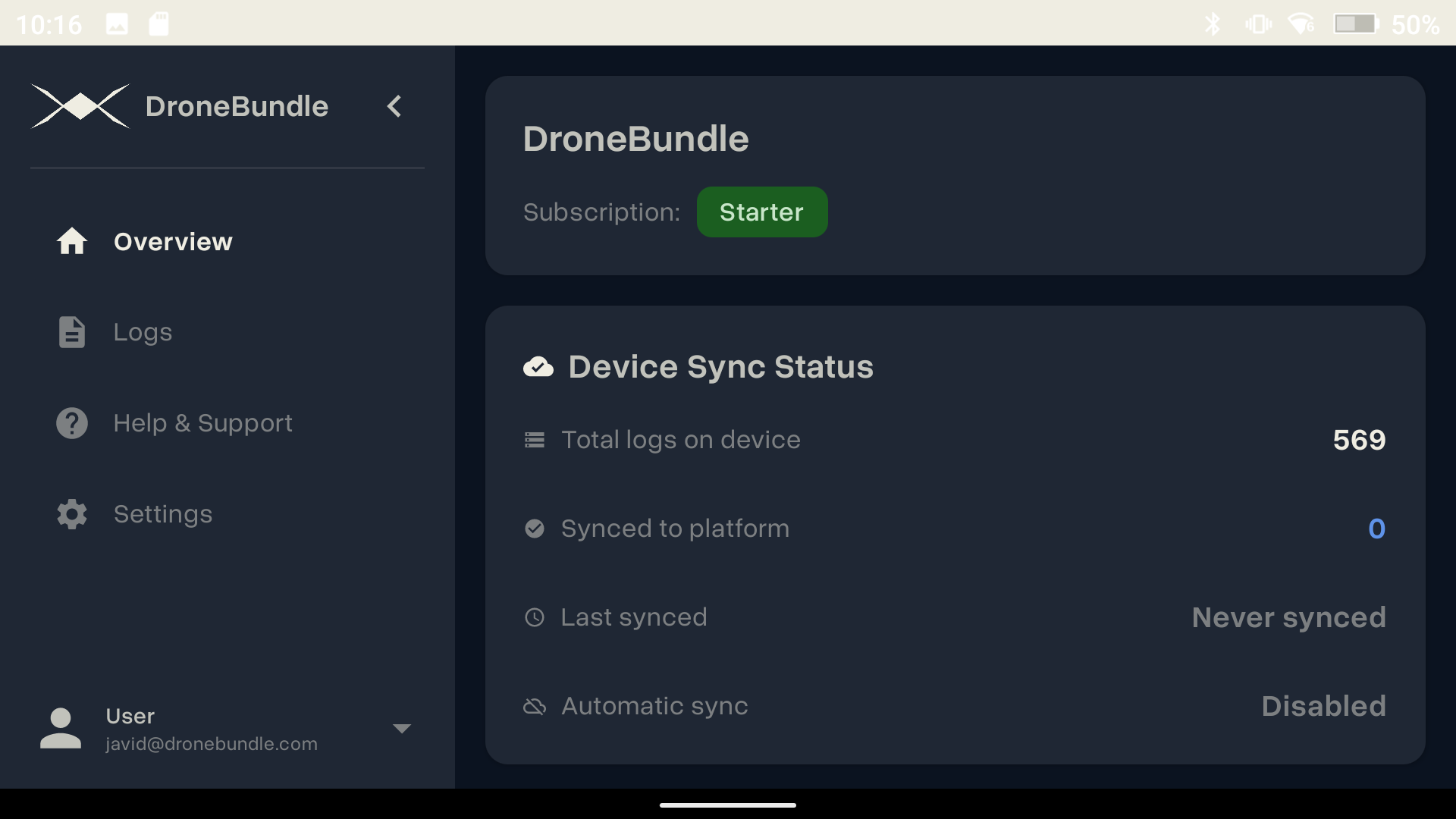Collapse the sidebar using the left chevron
Image resolution: width=1456 pixels, height=819 pixels.
point(394,106)
